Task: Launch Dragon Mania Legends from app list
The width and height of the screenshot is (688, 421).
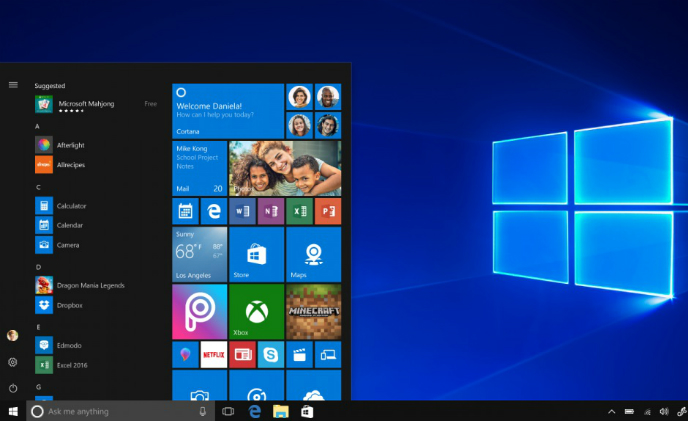Action: pyautogui.click(x=80, y=285)
